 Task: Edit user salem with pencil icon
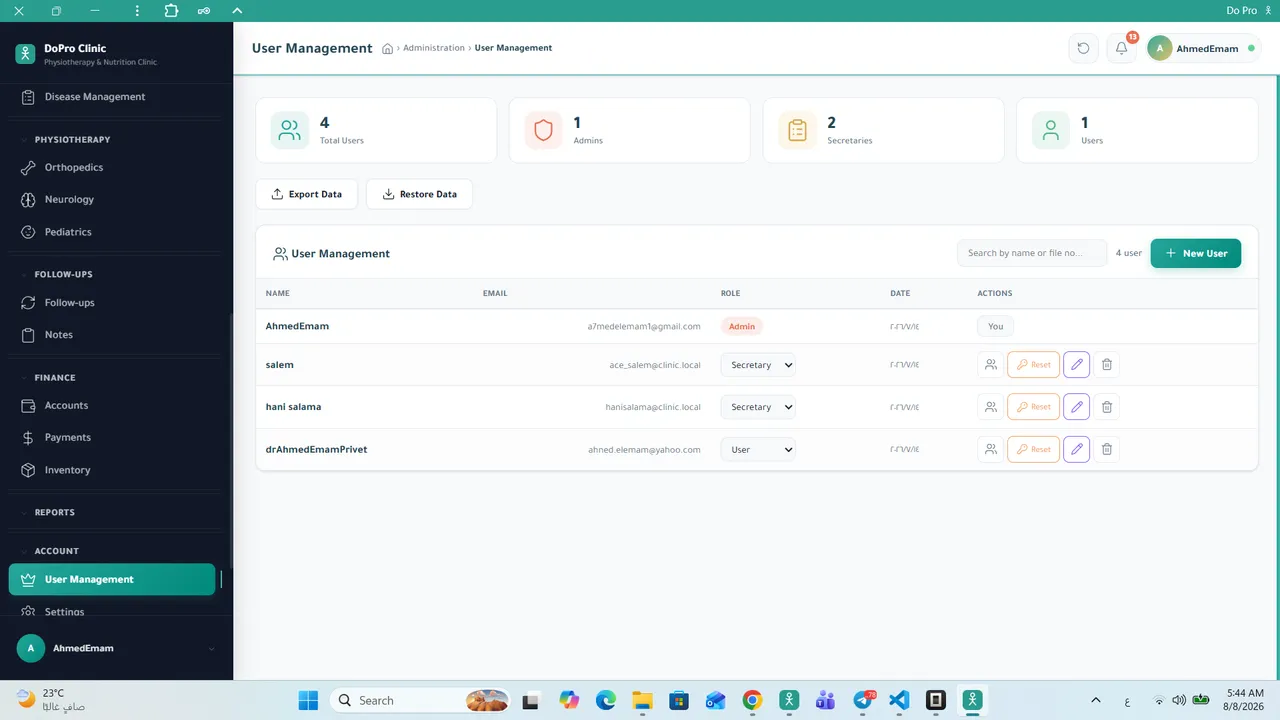[x=1076, y=365]
